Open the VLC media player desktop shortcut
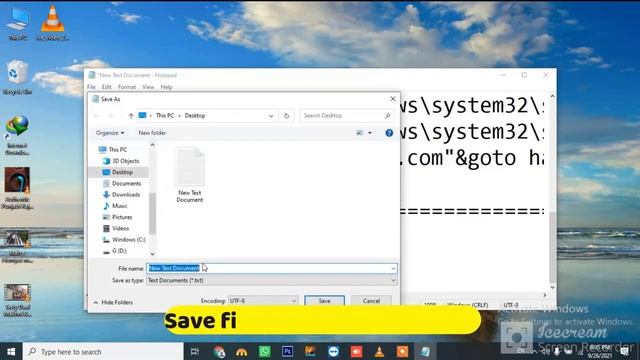The height and width of the screenshot is (360, 640). click(53, 23)
